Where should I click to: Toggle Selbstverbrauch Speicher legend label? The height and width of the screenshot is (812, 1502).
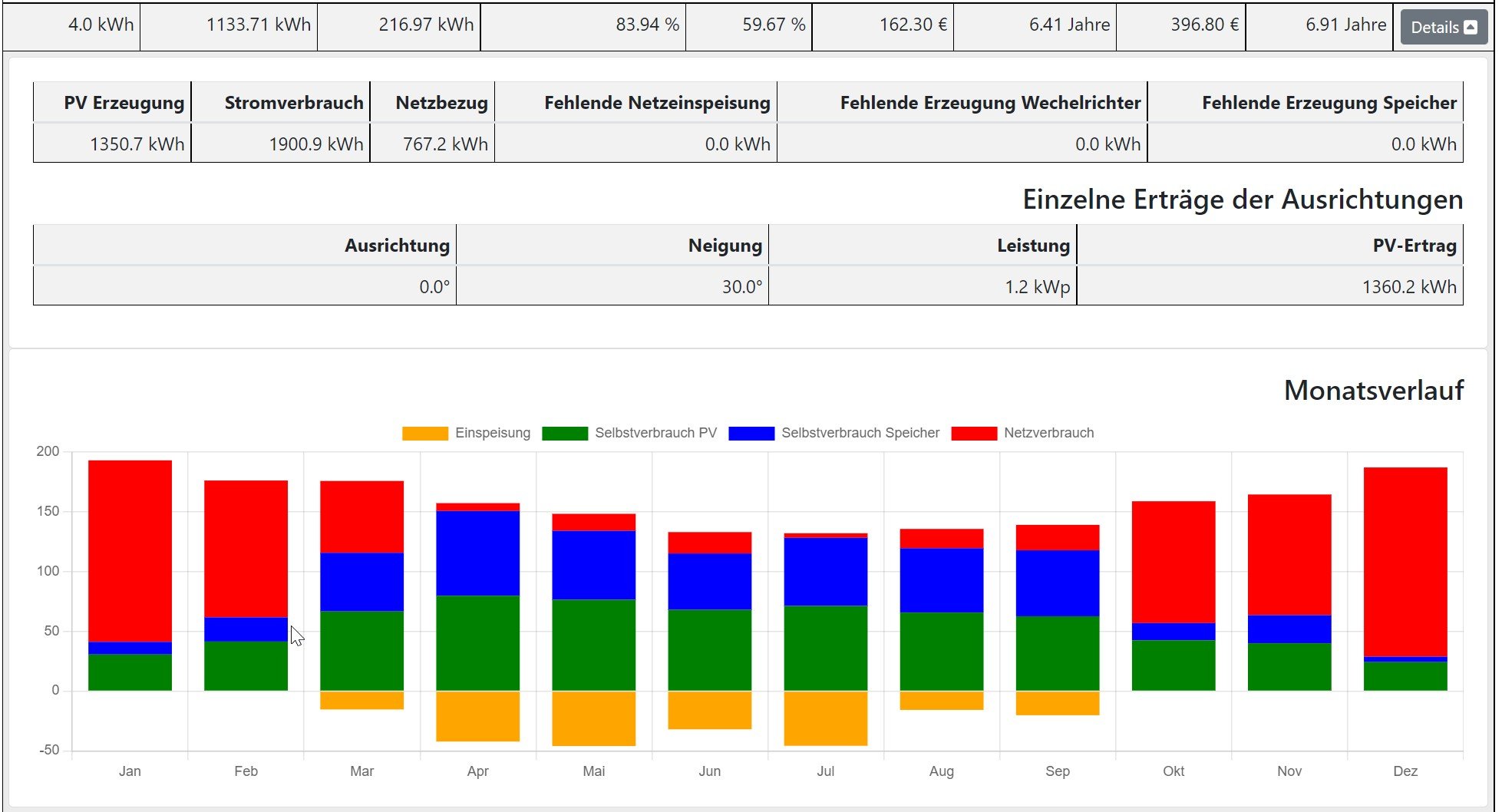860,434
